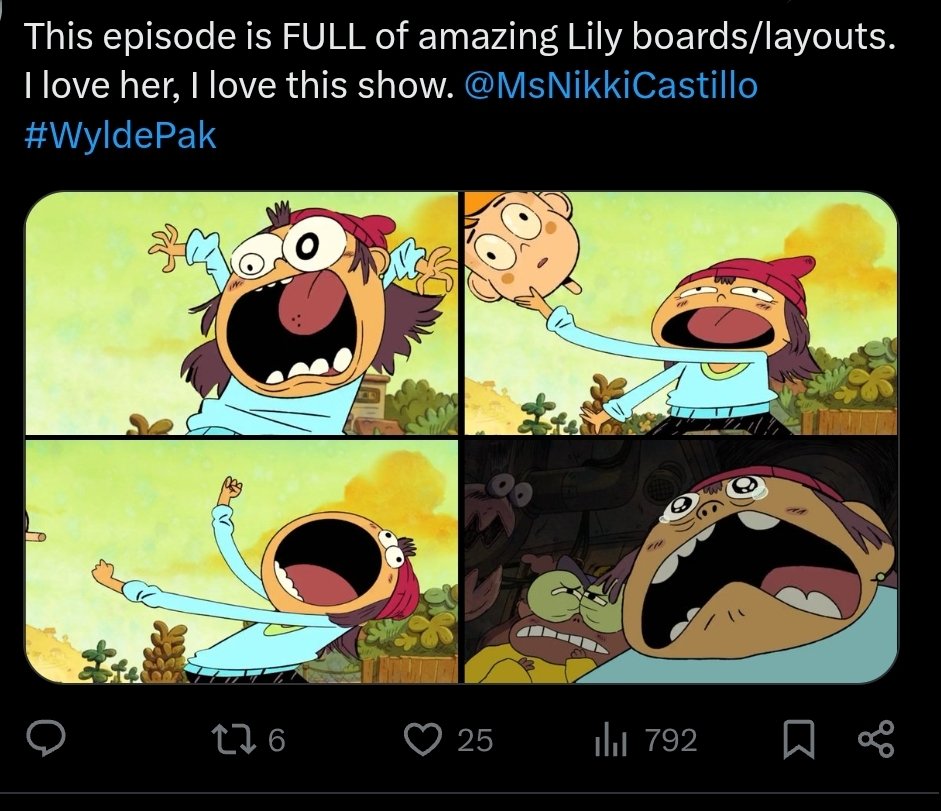941x811 pixels.
Task: Click the like count showing 25
Action: [475, 740]
